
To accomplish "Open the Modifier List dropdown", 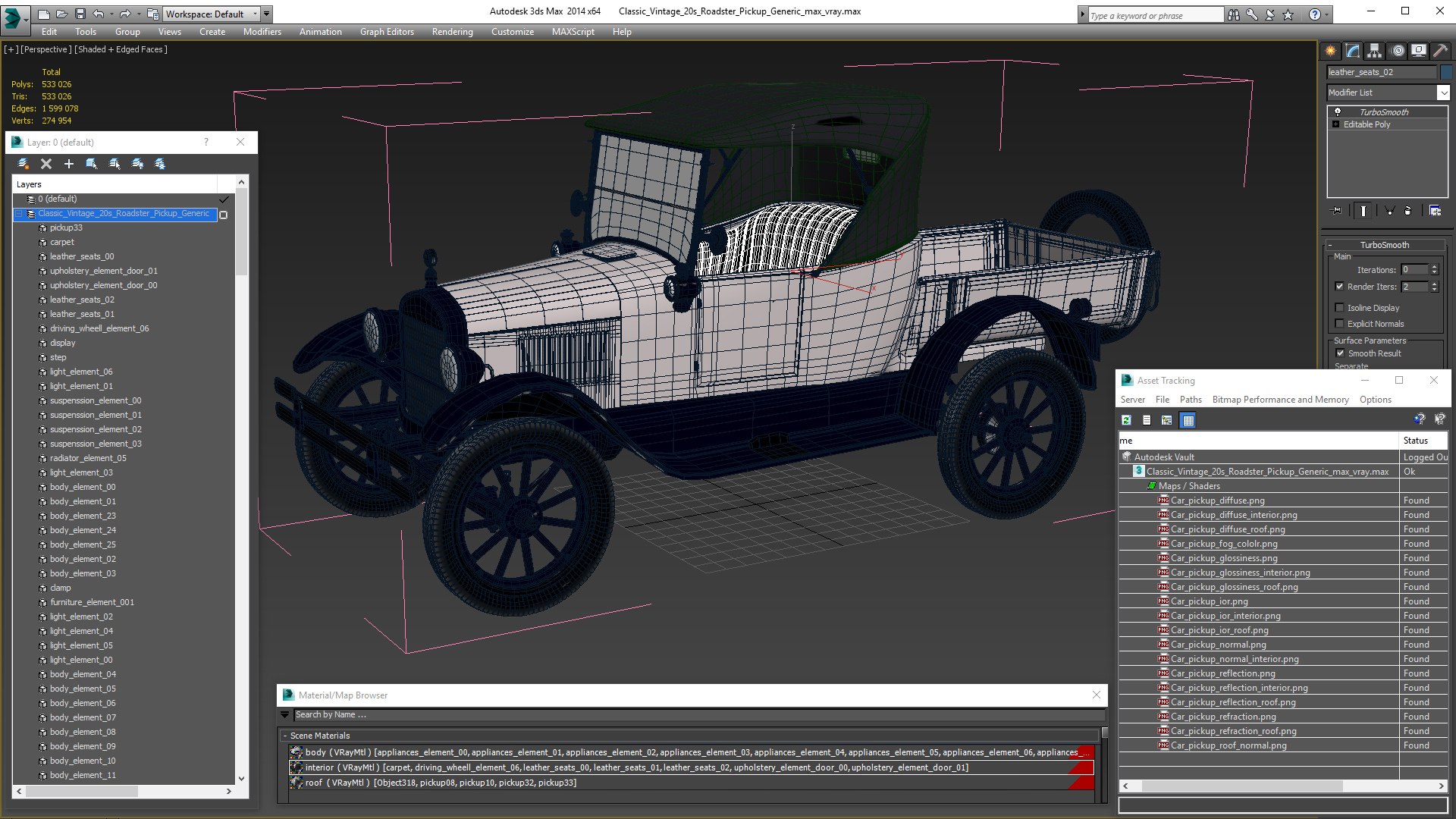I will (x=1442, y=93).
